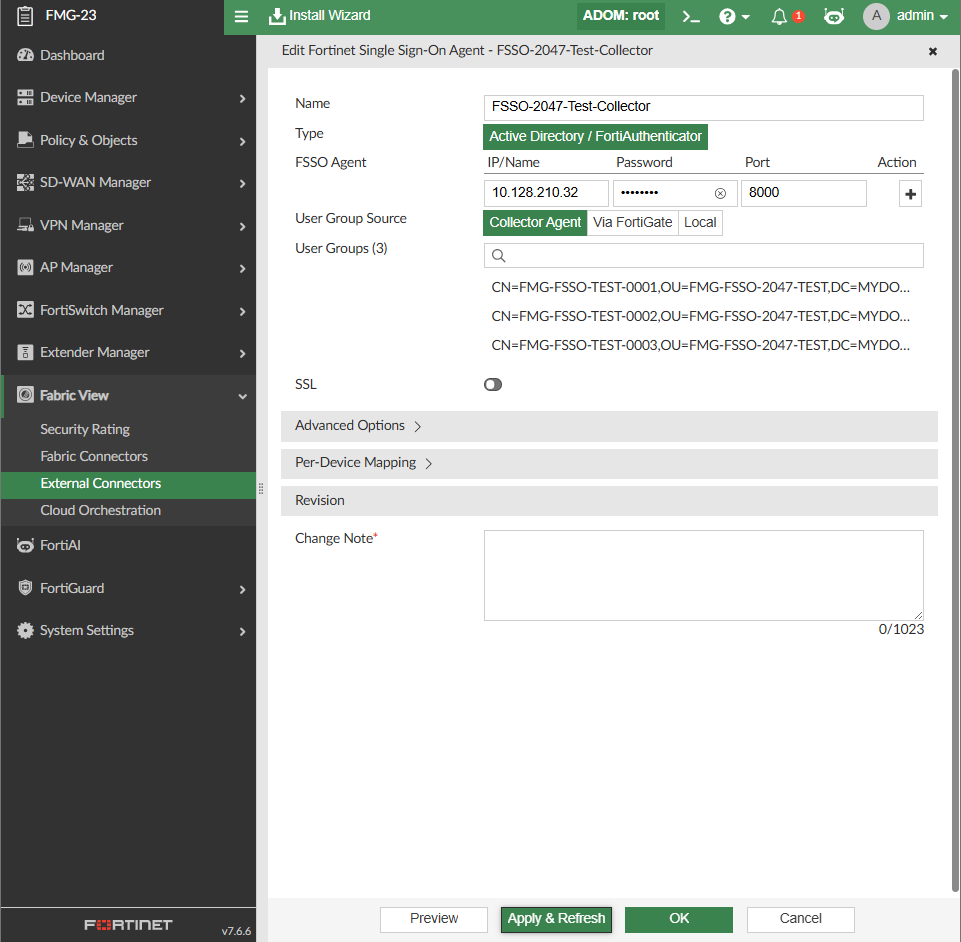Click the Apply & Refresh button

(x=556, y=919)
